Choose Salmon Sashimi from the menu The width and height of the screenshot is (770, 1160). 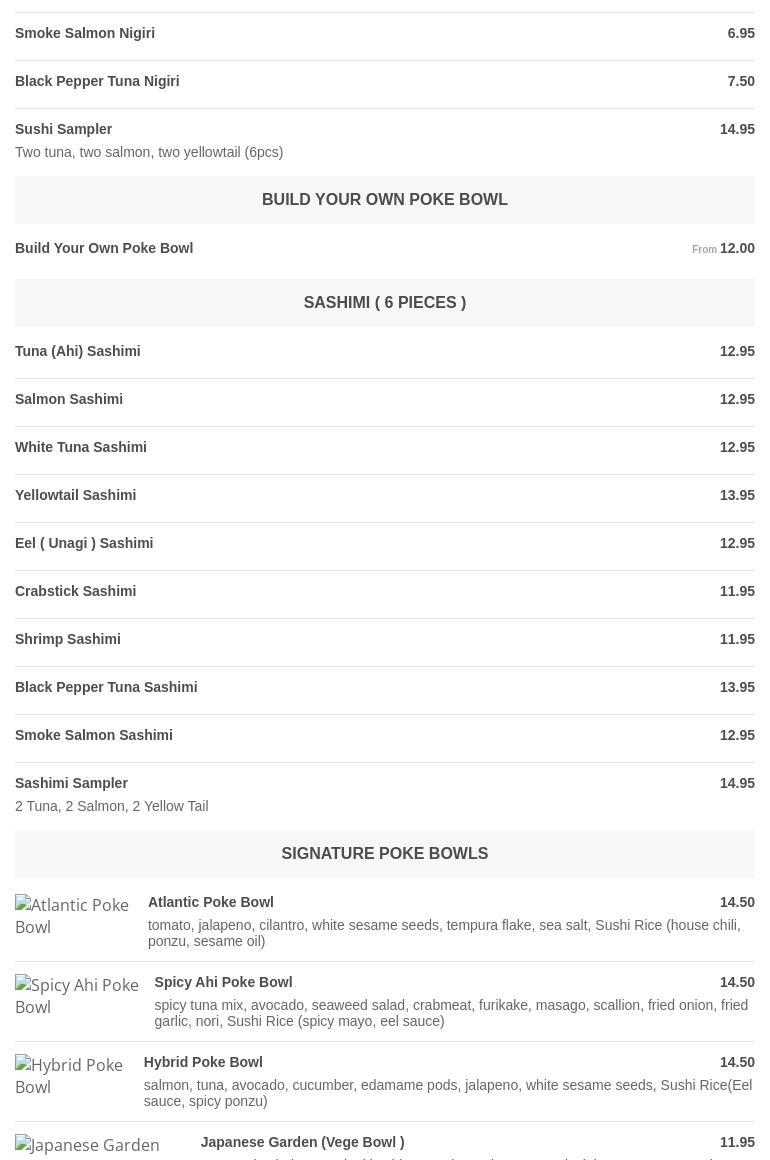[385, 399]
